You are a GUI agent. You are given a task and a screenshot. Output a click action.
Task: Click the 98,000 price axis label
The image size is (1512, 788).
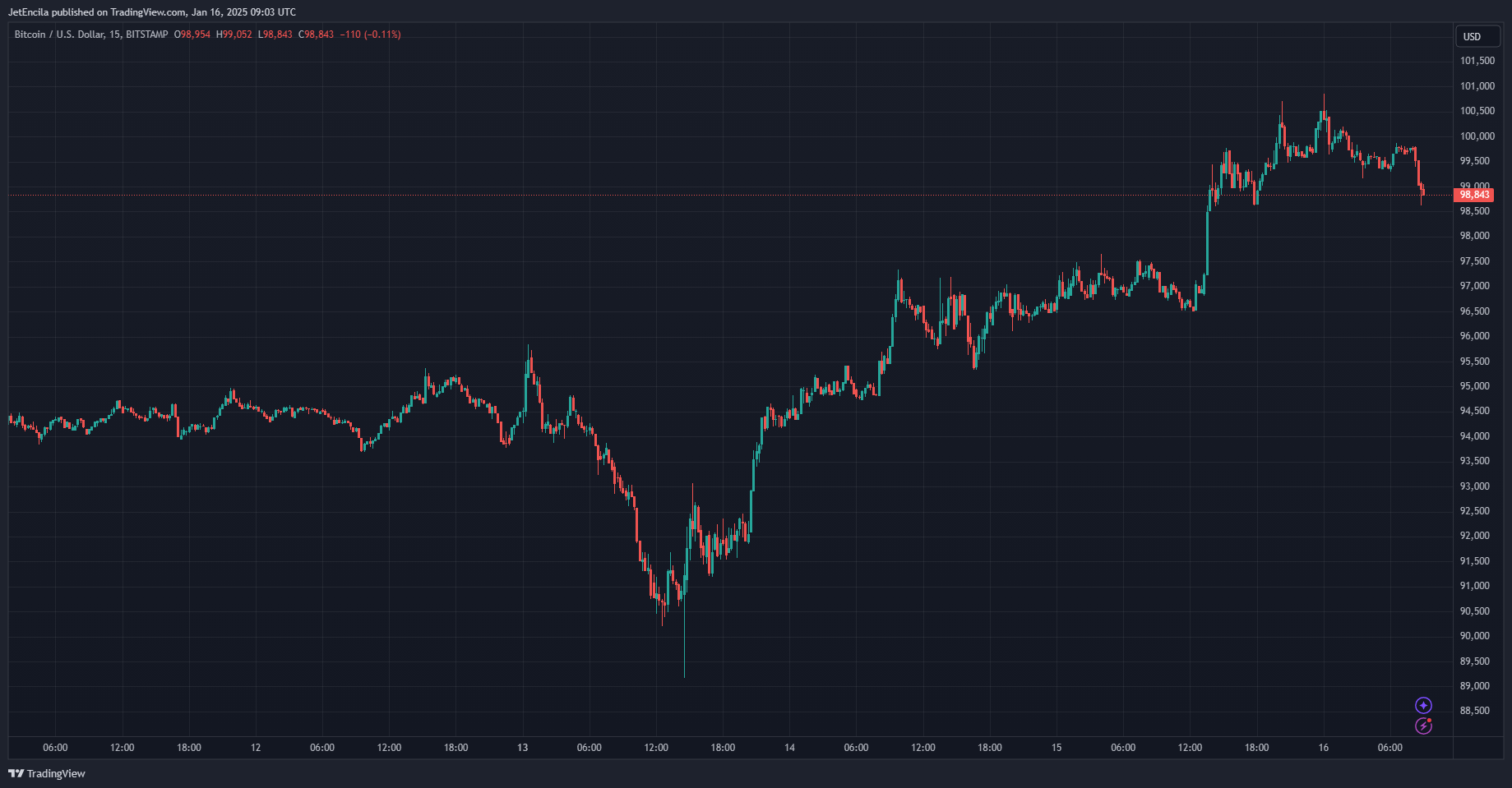coord(1475,236)
